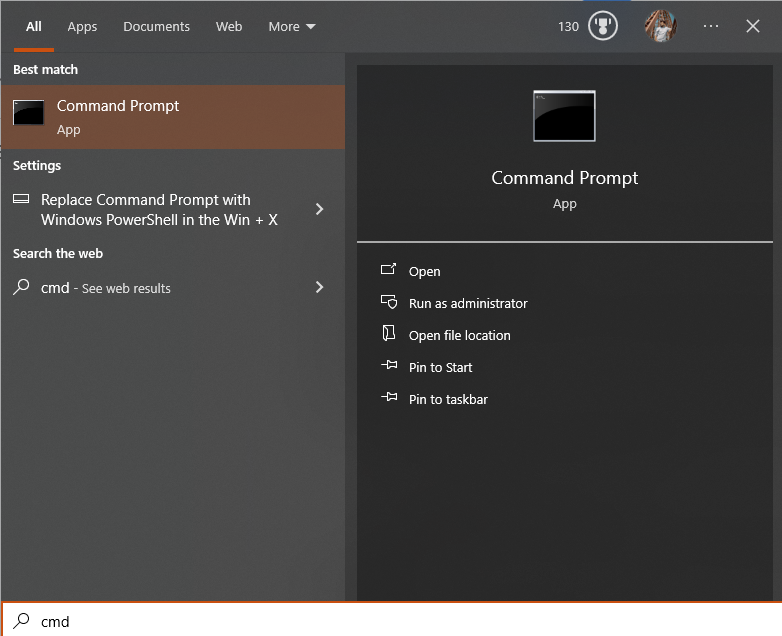This screenshot has width=782, height=636.
Task: Open the three-dots options menu
Action: [x=711, y=26]
